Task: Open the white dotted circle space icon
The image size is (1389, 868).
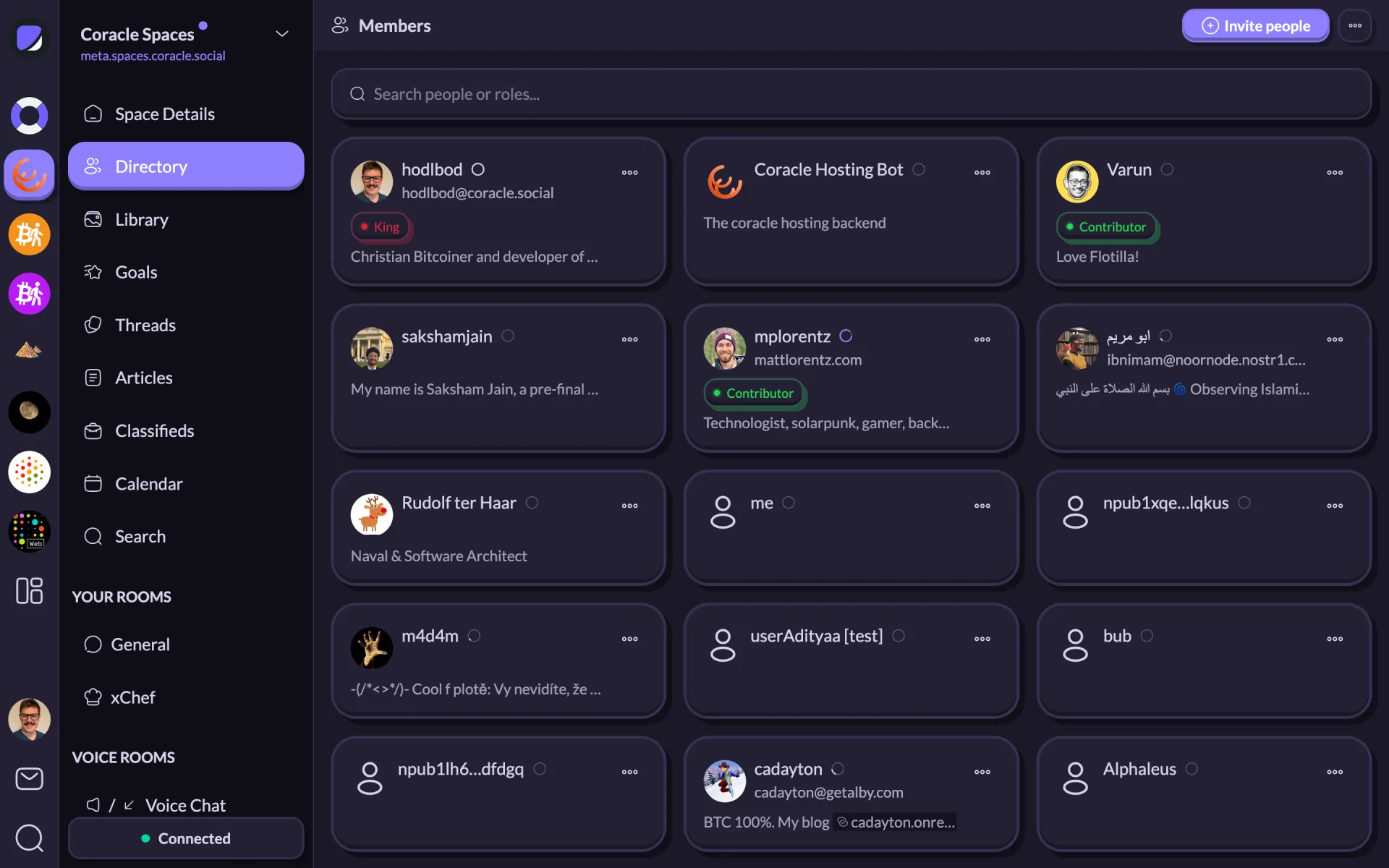Action: point(29,472)
